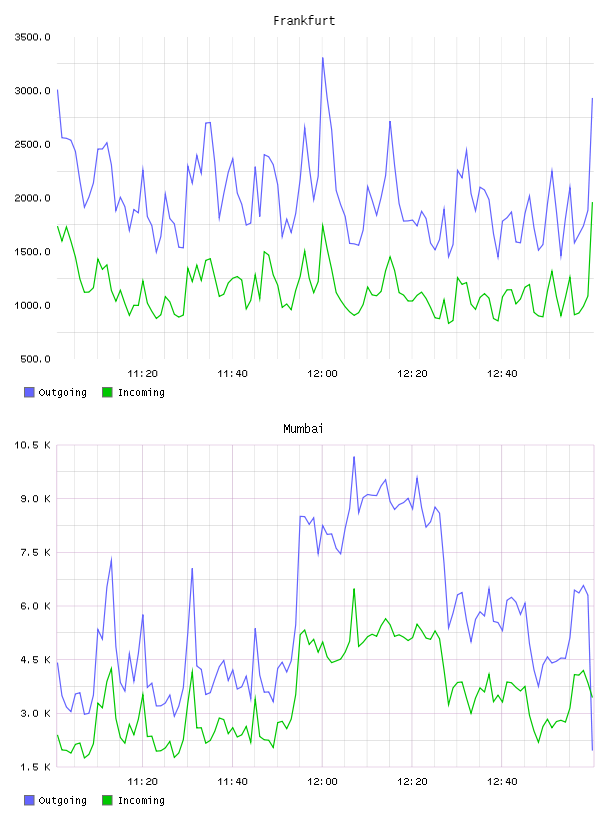Click the 2000.0 axis value in Frankfurt chart

(x=32, y=198)
